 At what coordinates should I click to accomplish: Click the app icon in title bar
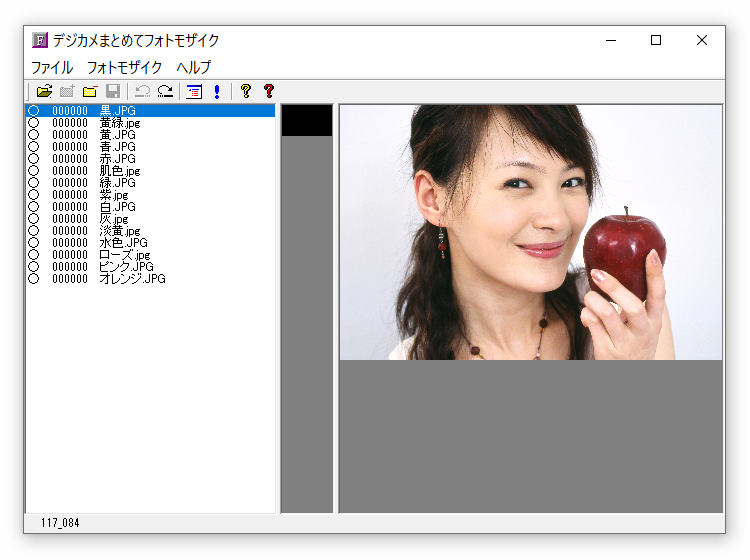(x=40, y=40)
